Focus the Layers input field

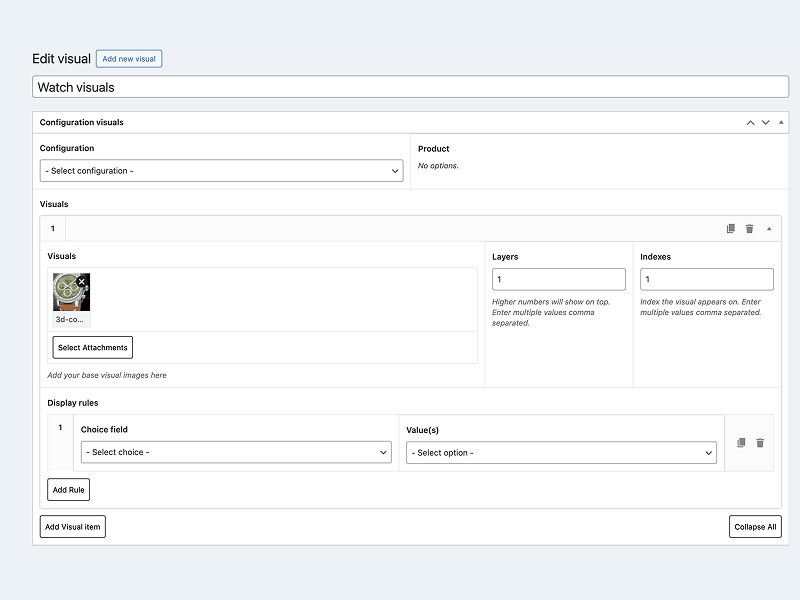tap(558, 280)
